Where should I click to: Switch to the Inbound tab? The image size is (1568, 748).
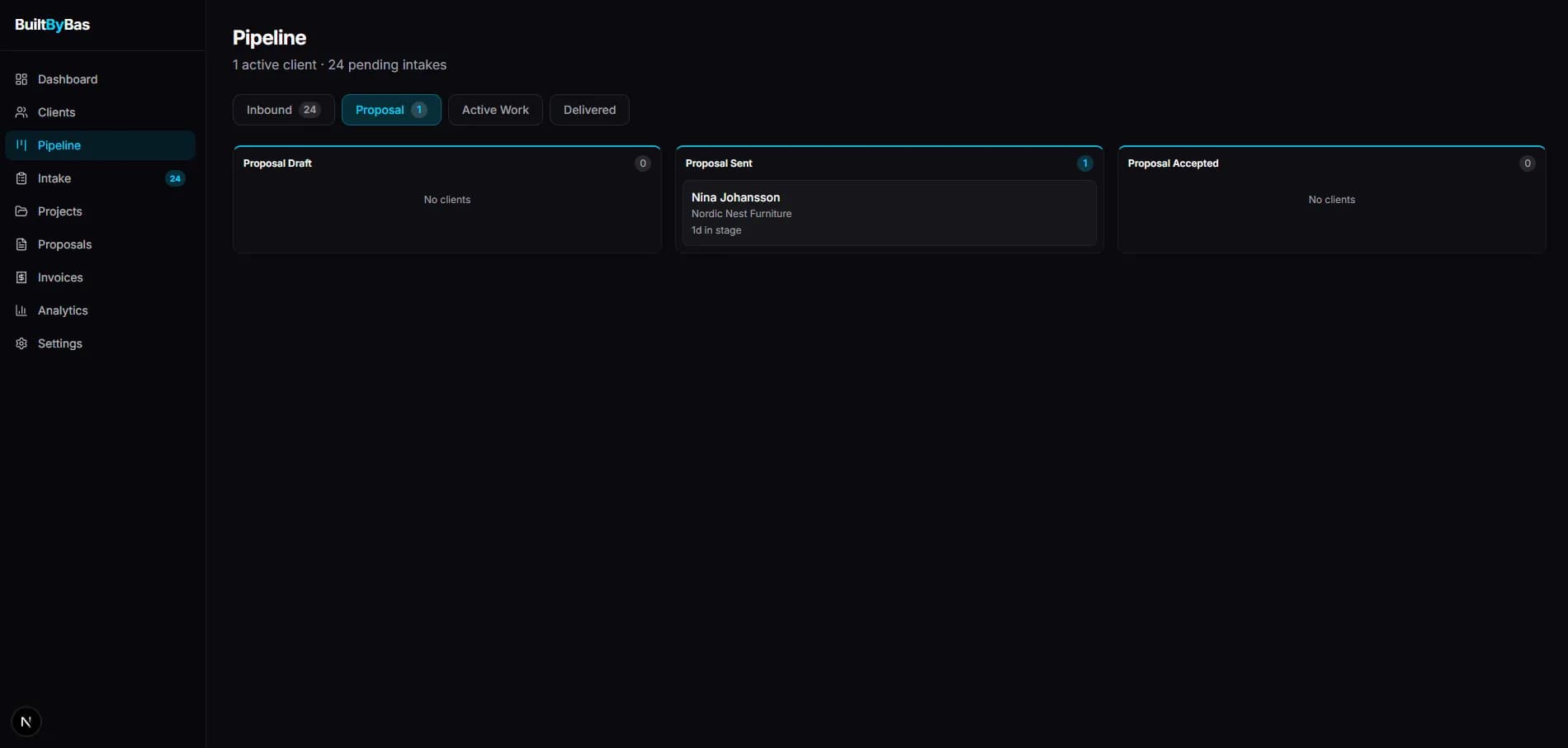pyautogui.click(x=283, y=110)
